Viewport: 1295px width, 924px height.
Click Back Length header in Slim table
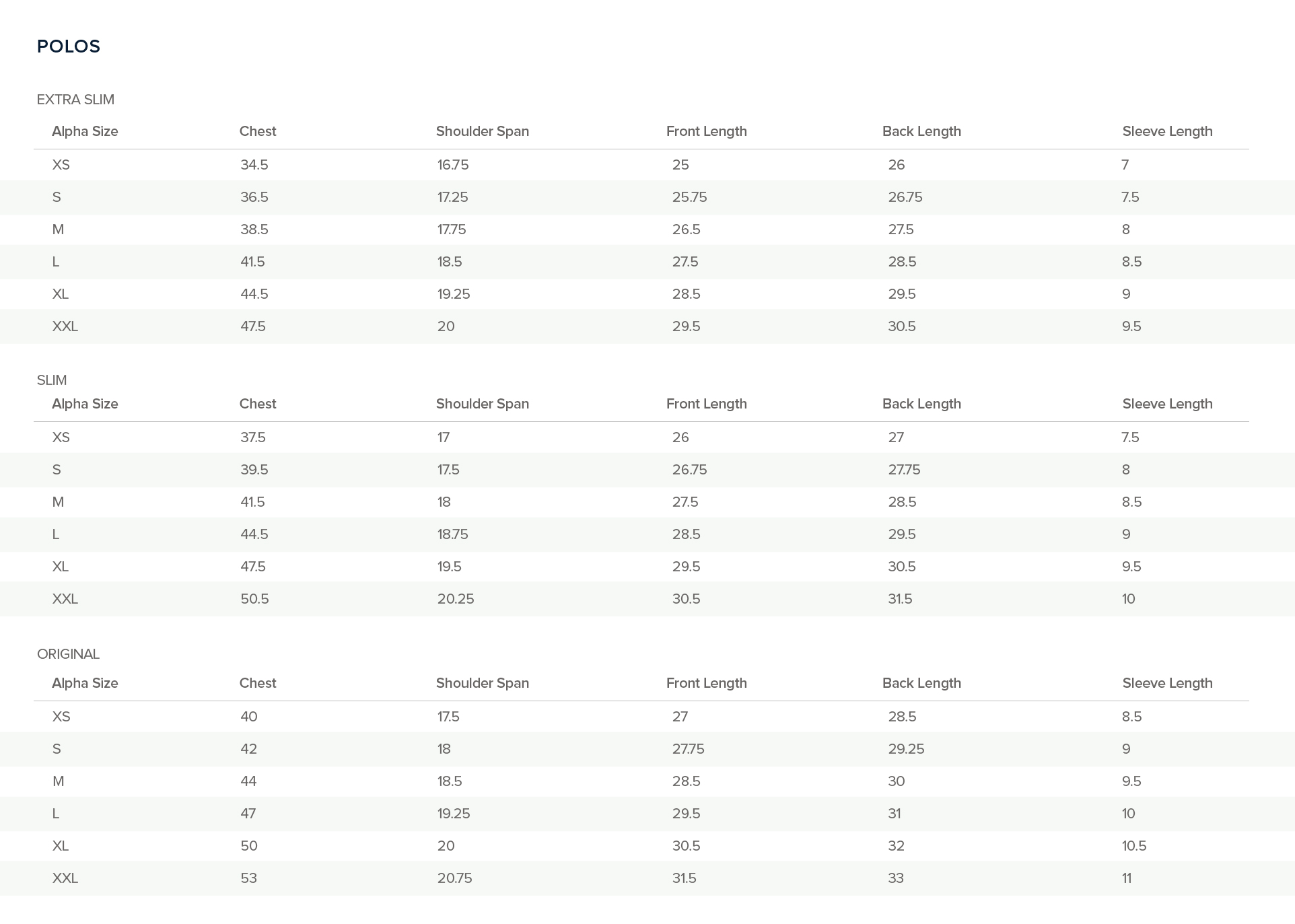pyautogui.click(x=922, y=404)
